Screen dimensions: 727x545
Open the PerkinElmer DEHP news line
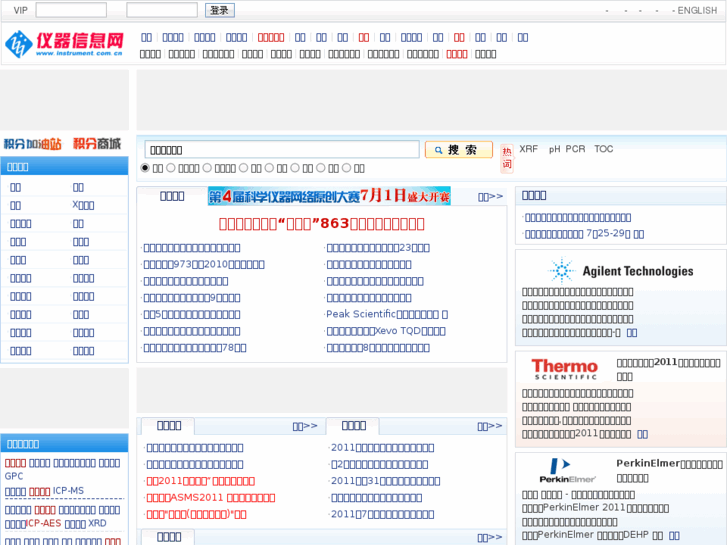(x=593, y=535)
